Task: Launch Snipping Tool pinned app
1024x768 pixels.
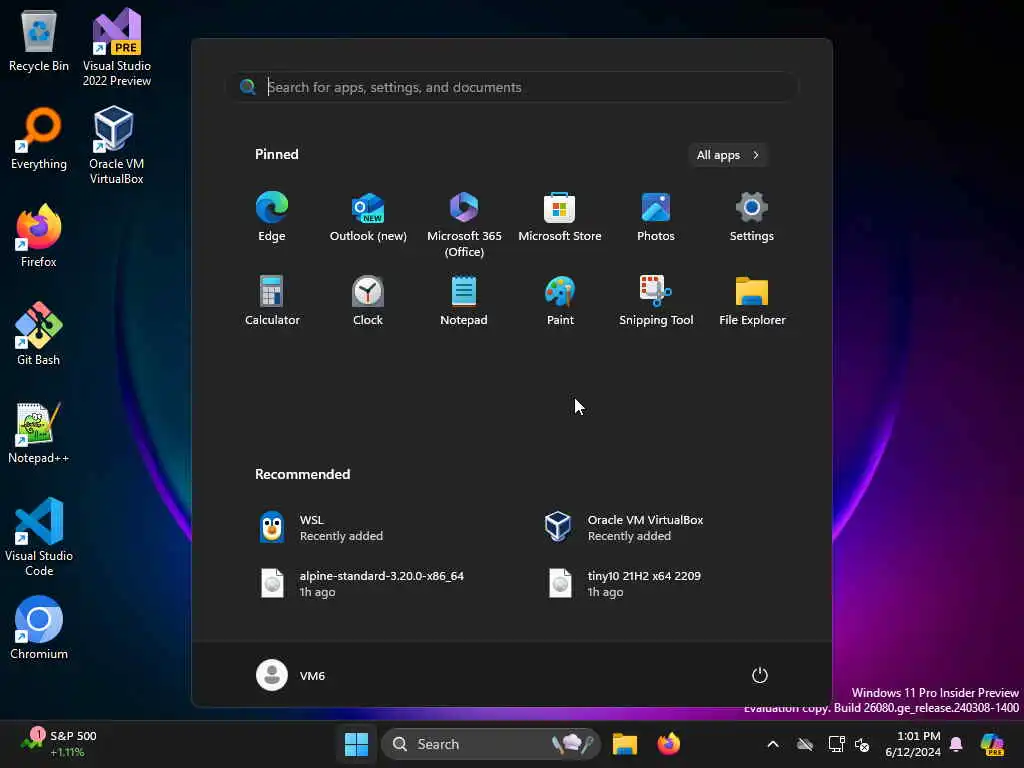Action: (656, 301)
